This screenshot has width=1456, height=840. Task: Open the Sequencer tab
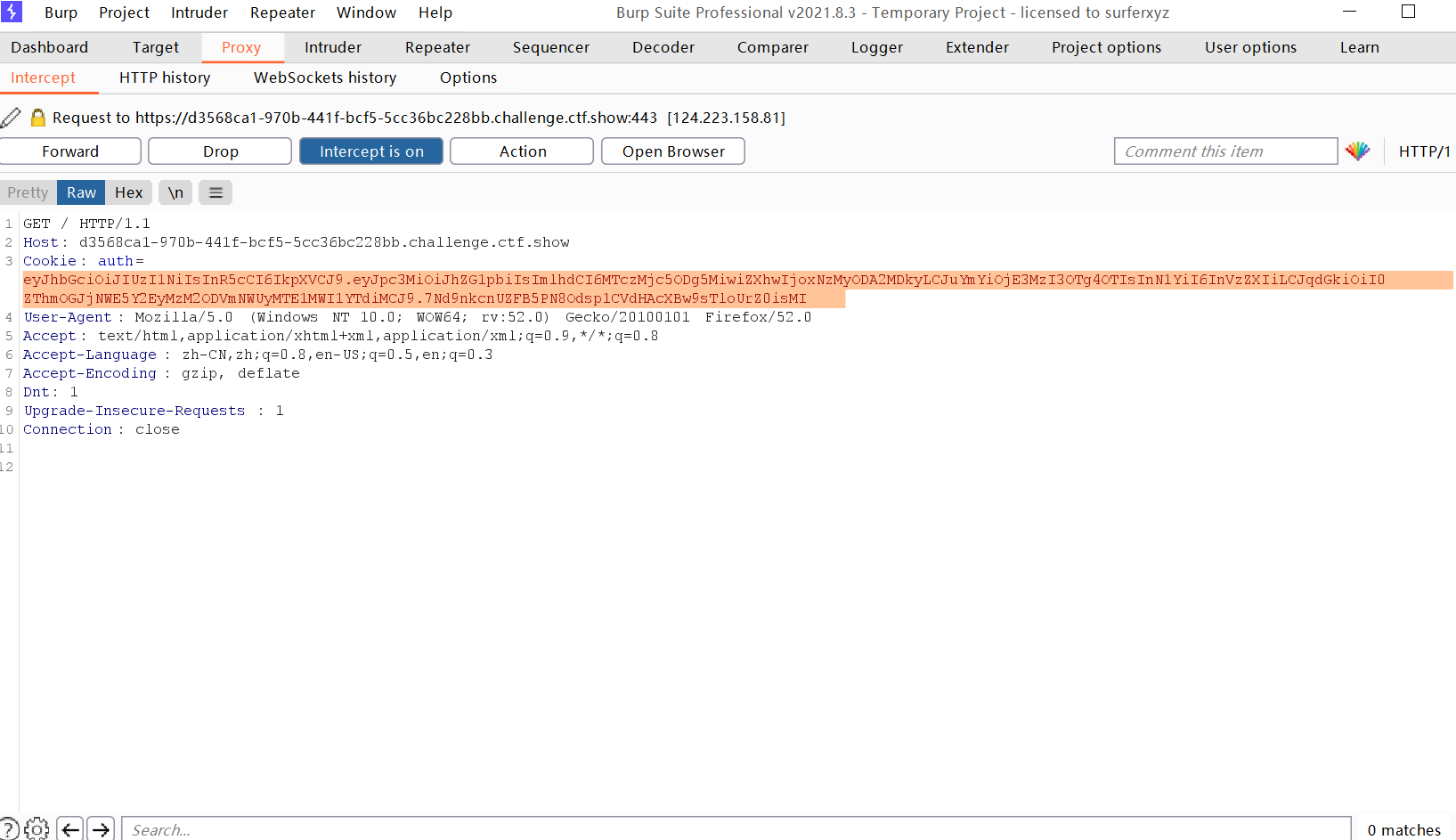[551, 47]
